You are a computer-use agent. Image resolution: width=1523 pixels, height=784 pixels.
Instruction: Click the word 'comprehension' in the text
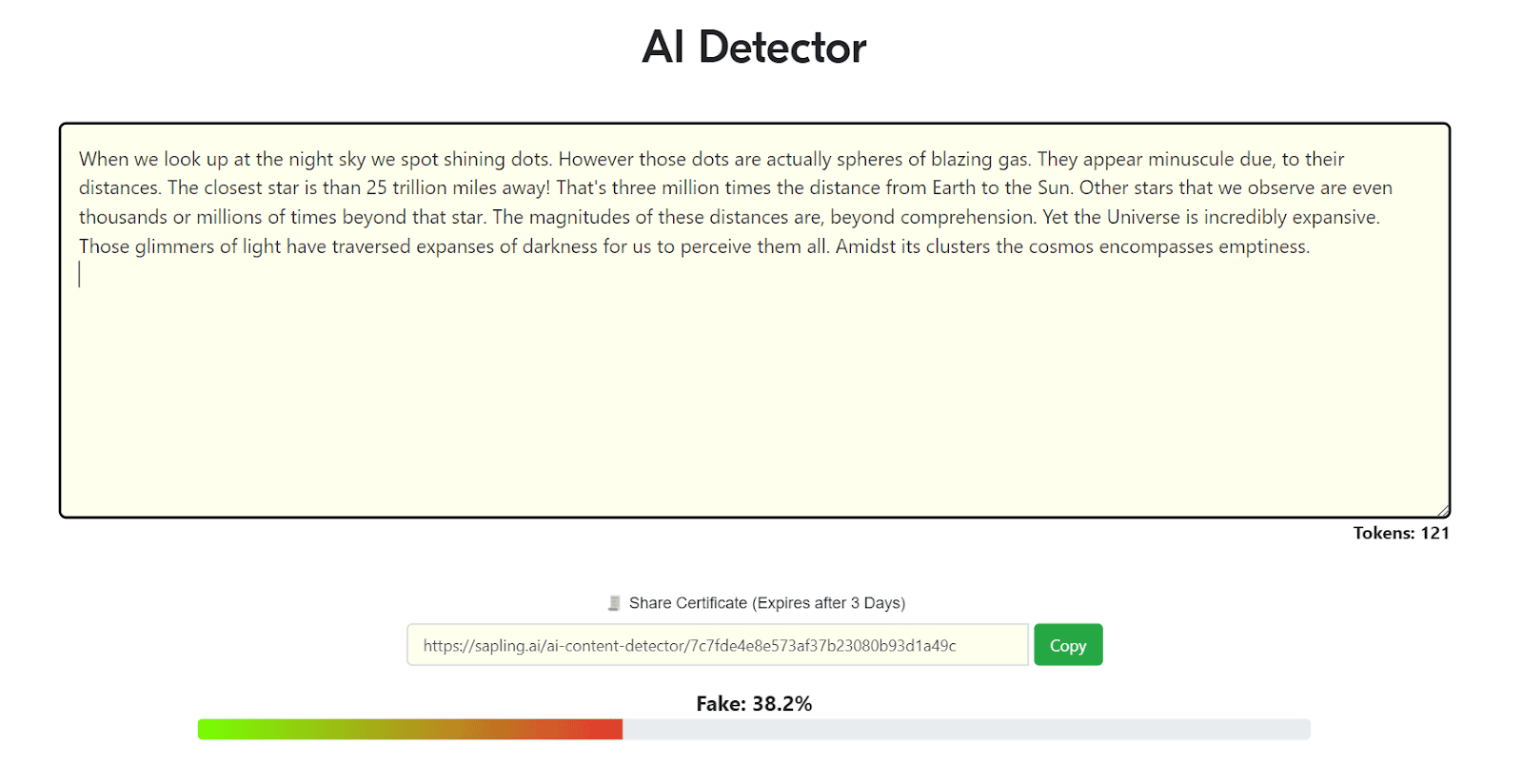[x=967, y=217]
